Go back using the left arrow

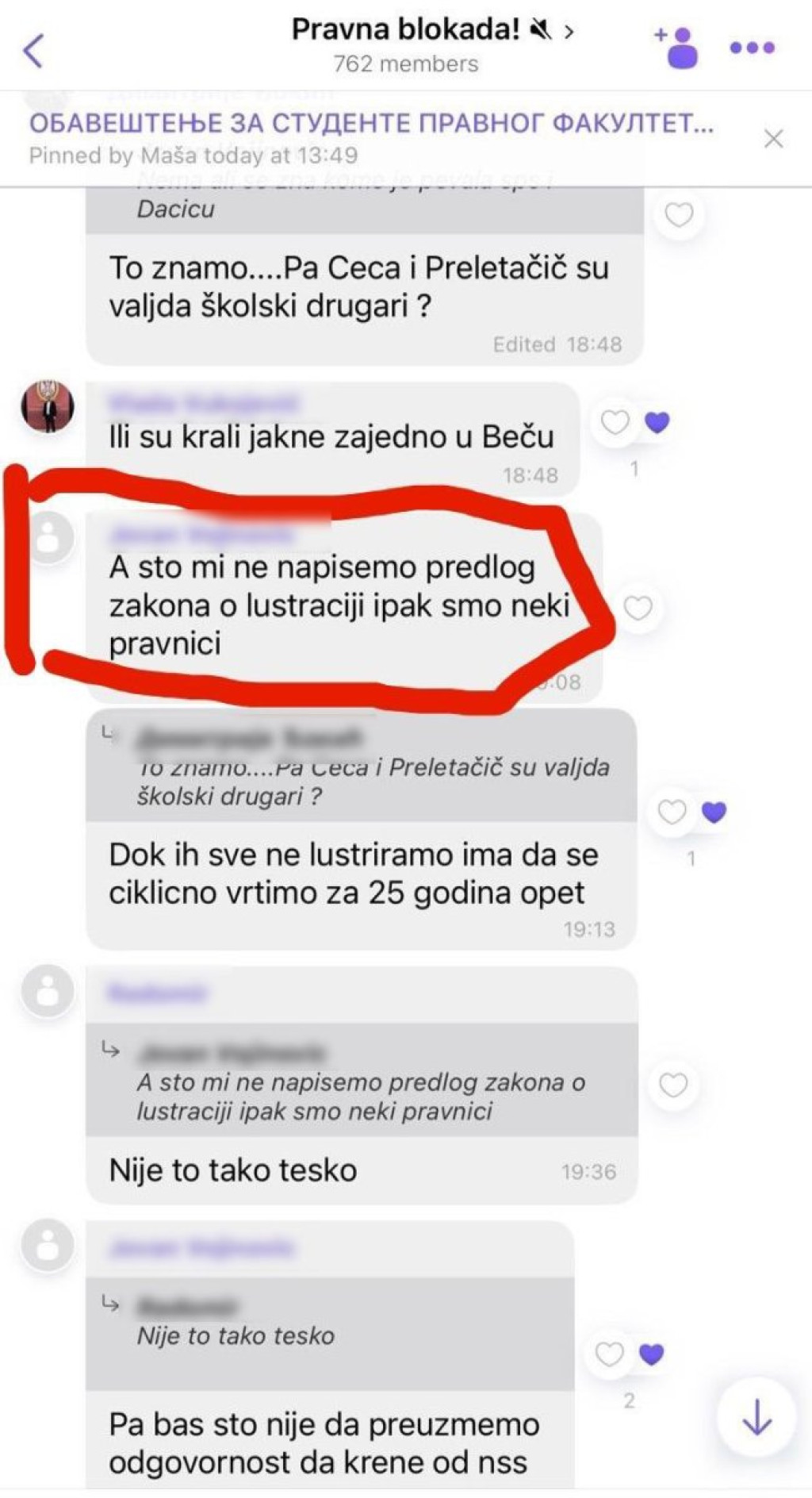[x=33, y=51]
